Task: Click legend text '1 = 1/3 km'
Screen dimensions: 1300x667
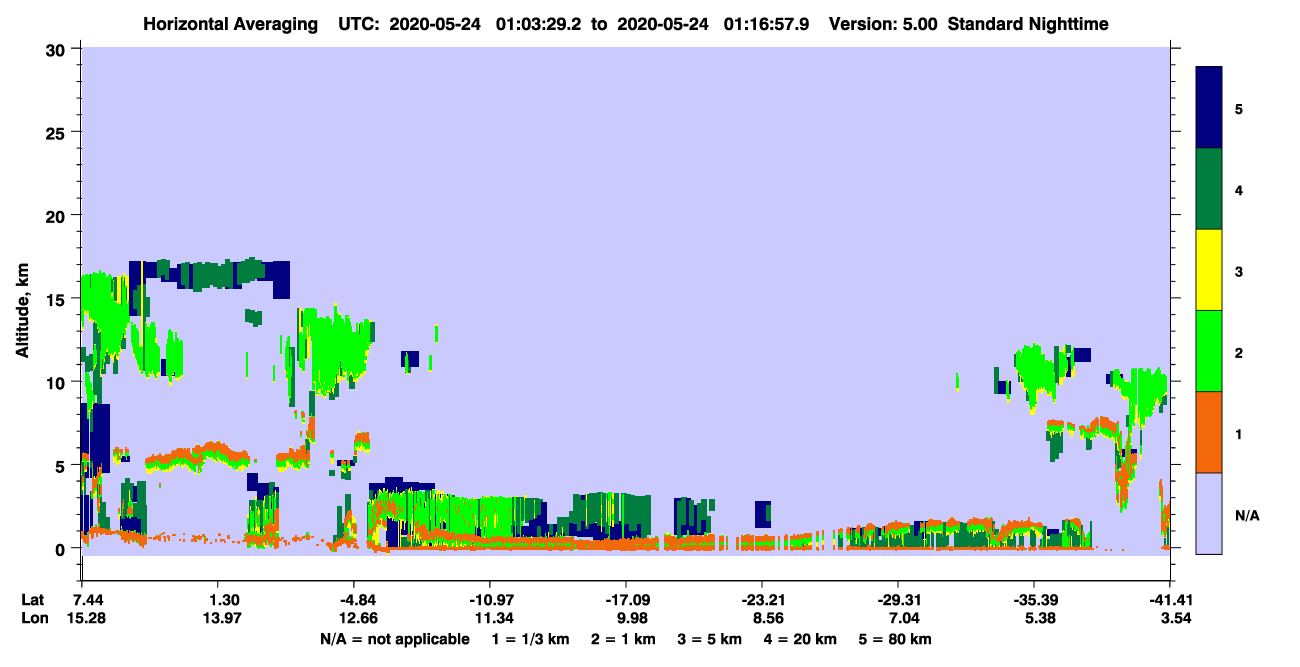Action: 531,639
